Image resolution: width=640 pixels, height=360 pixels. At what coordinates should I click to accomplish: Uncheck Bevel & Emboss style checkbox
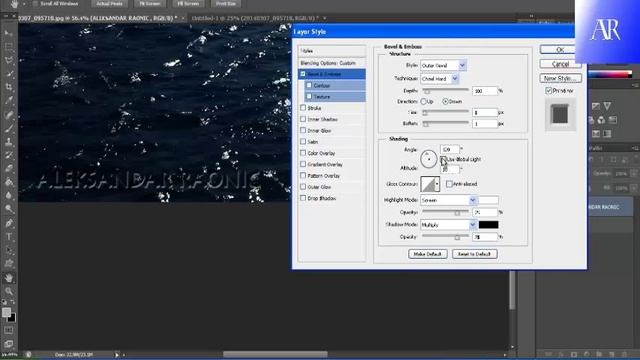click(303, 74)
